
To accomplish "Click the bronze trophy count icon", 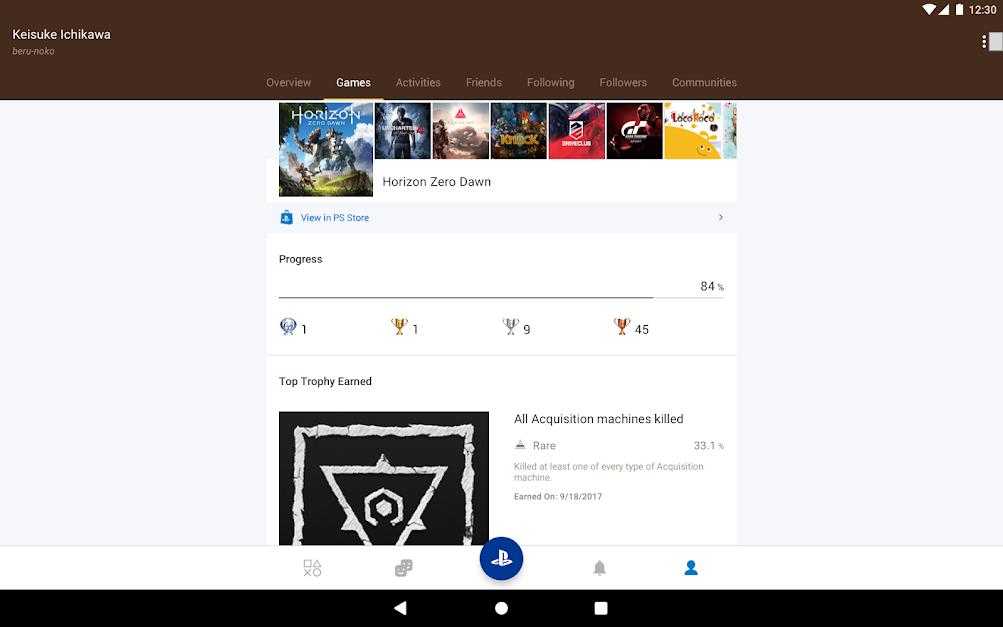I will point(621,327).
